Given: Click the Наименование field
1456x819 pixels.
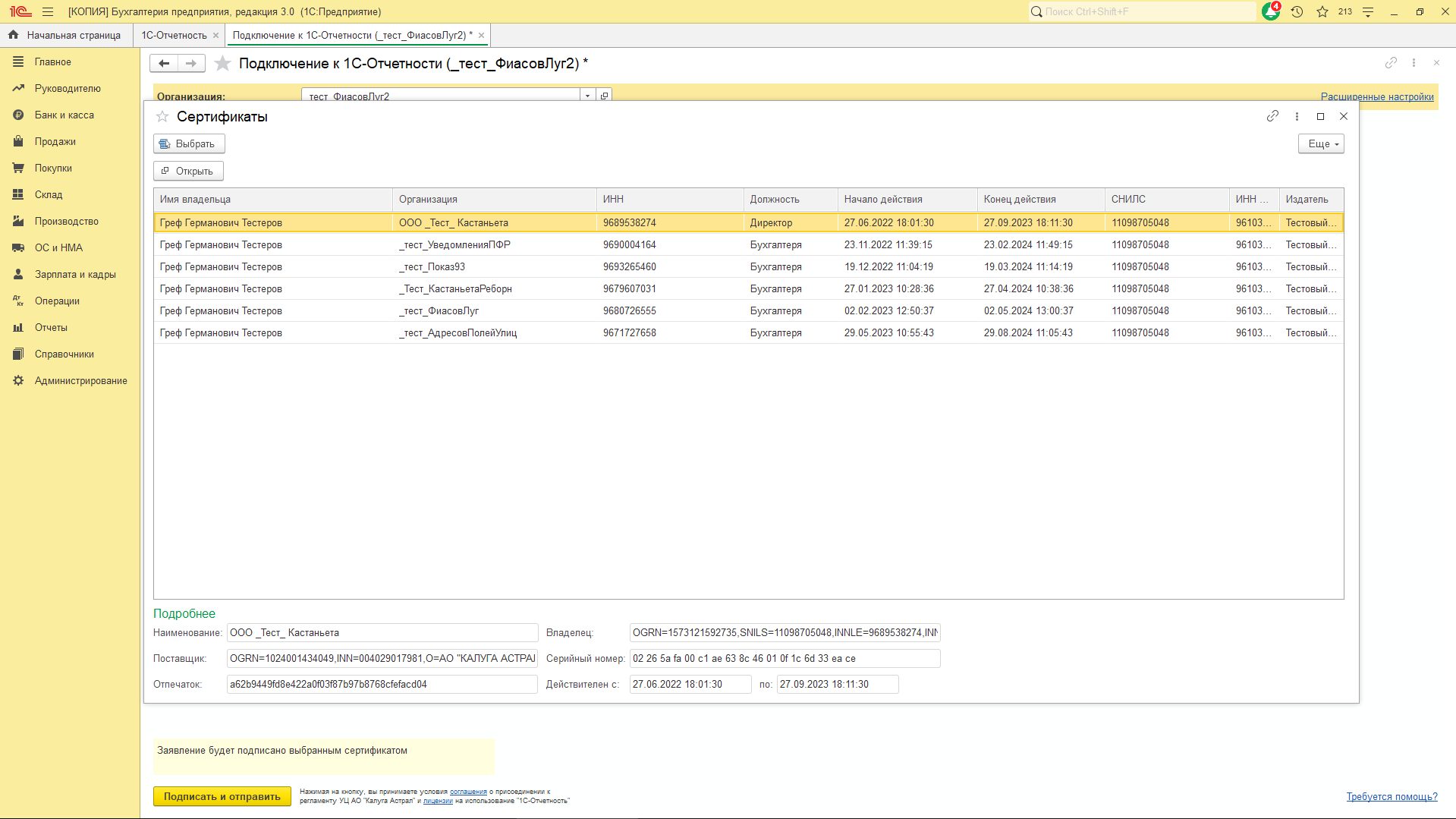Looking at the screenshot, I should click(382, 632).
